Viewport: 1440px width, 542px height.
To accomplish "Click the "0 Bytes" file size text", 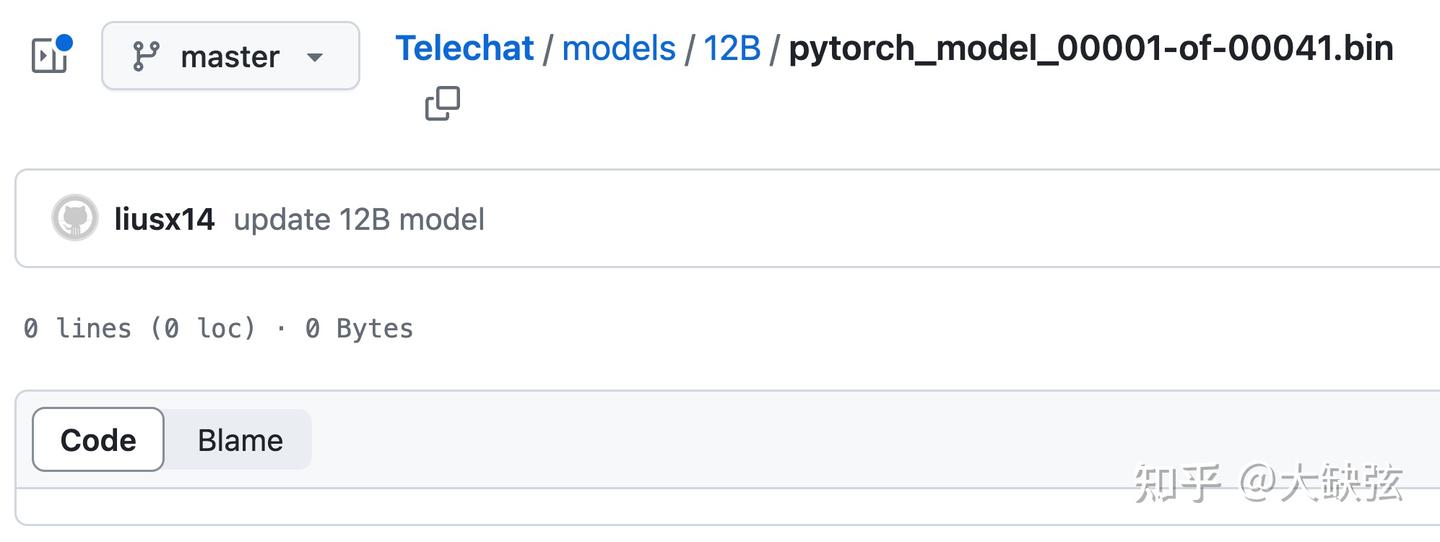I will click(x=359, y=328).
